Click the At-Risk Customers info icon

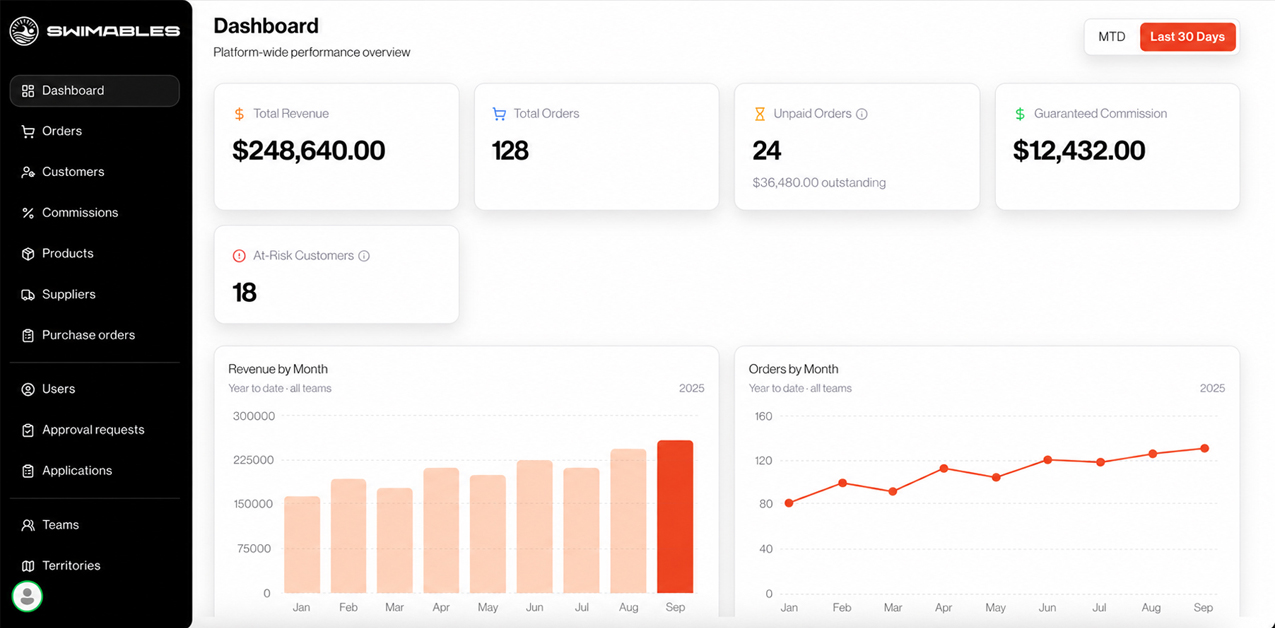[364, 256]
